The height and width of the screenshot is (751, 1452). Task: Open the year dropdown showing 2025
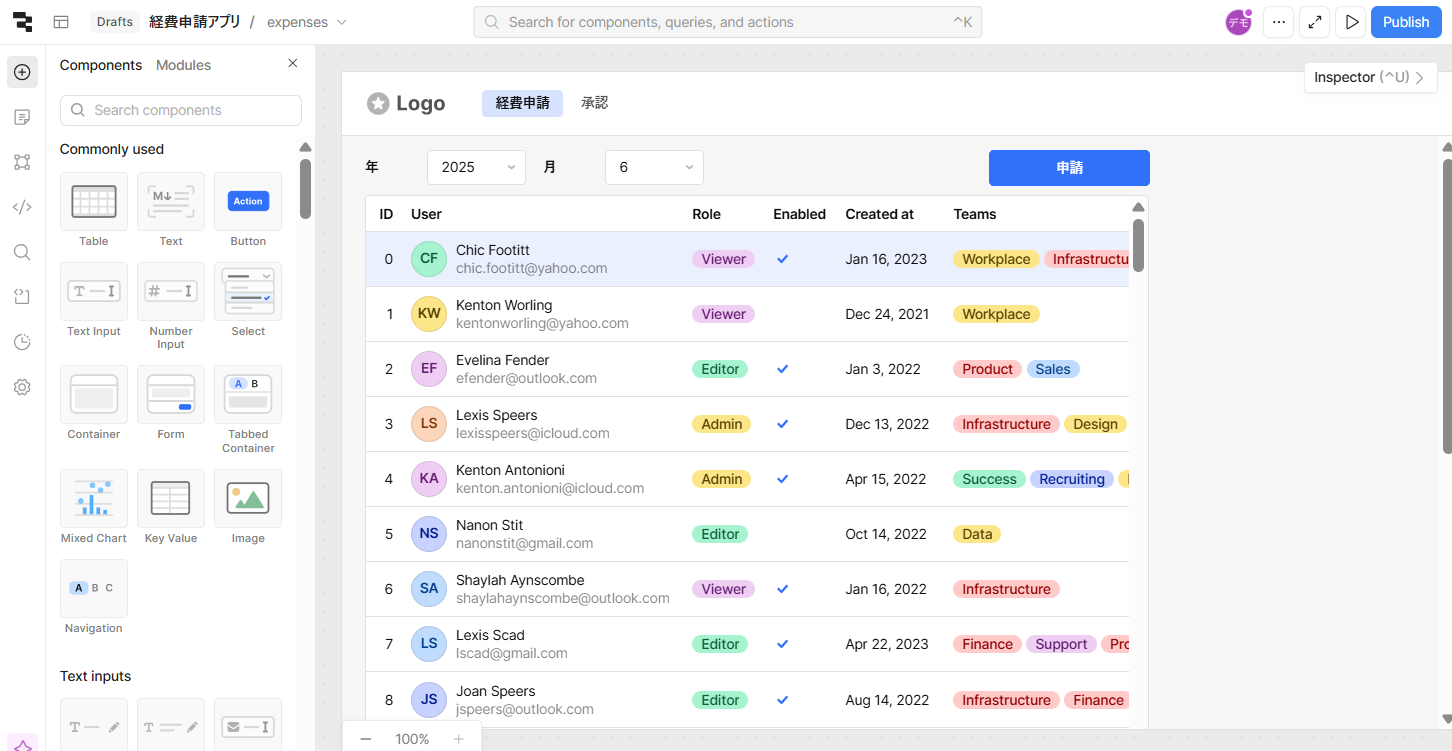476,167
